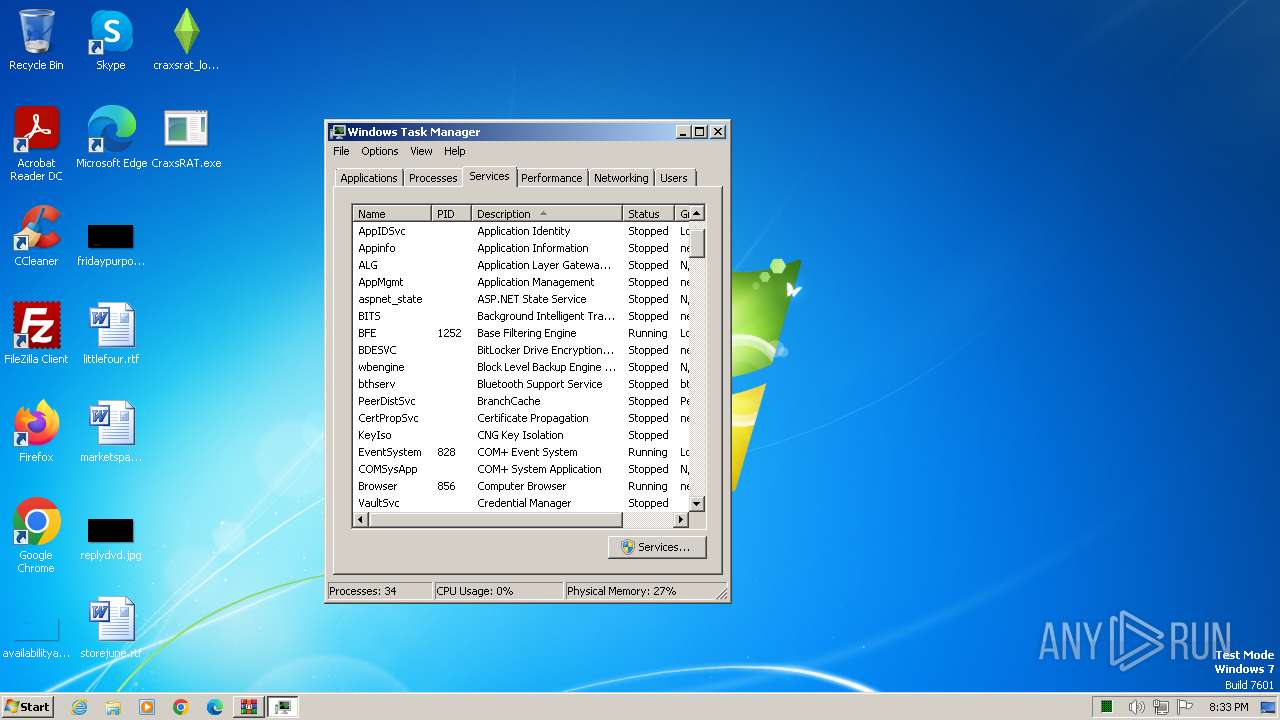This screenshot has height=720, width=1280.
Task: Select the aspnet_state service row
Action: coord(521,299)
